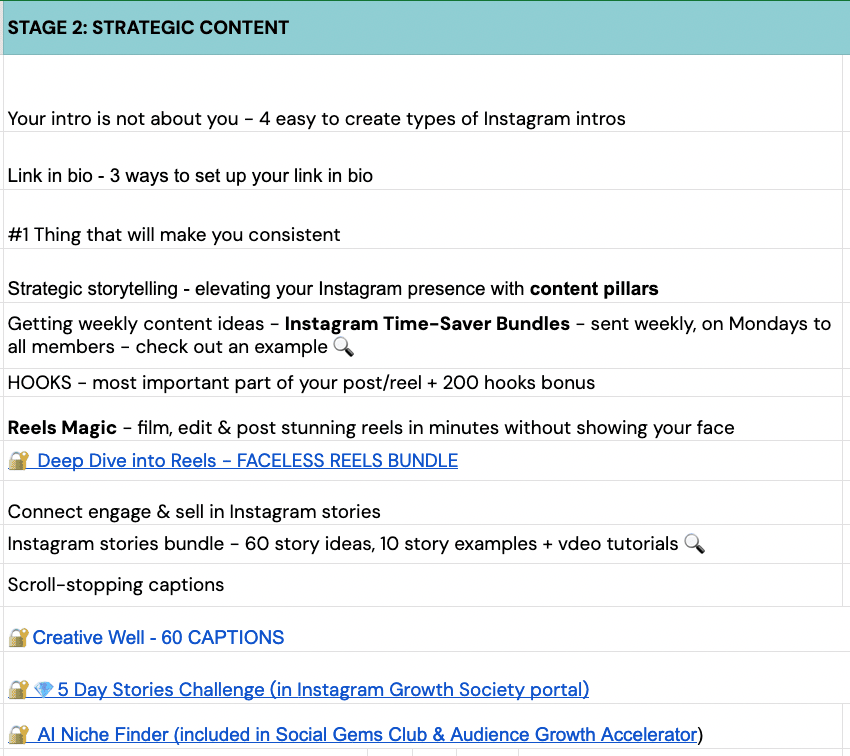This screenshot has width=850, height=756.
Task: Click the Strategic storytelling content pillars row
Action: tap(333, 289)
